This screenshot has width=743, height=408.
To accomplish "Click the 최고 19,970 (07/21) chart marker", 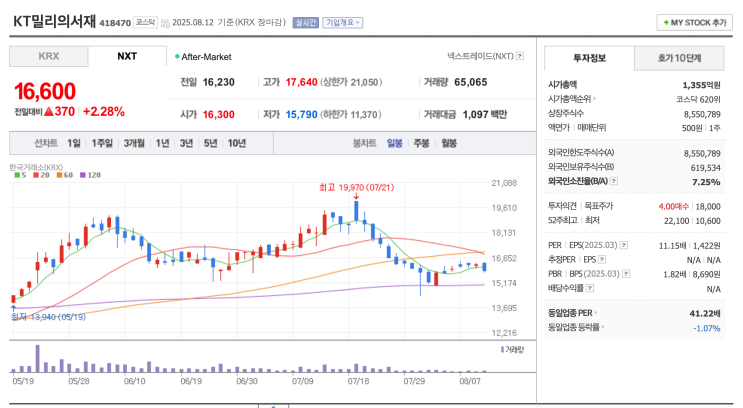I will [356, 188].
